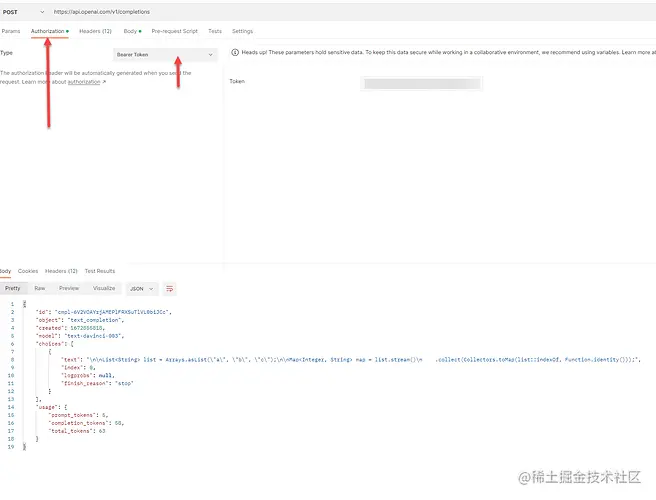
Task: Click the "usage" key in response
Action: pyautogui.click(x=47, y=408)
